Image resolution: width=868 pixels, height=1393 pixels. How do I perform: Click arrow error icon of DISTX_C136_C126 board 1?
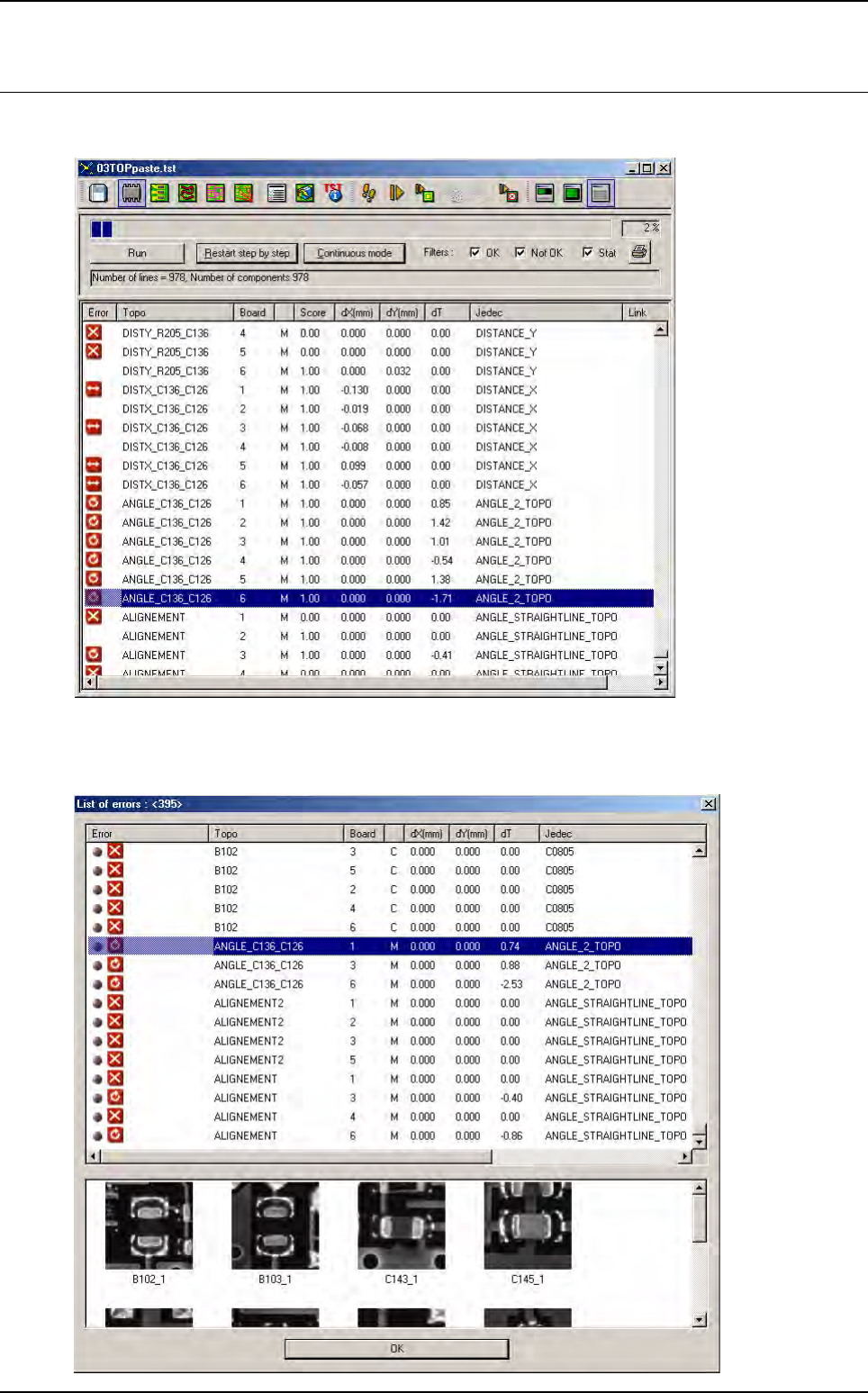tap(94, 389)
